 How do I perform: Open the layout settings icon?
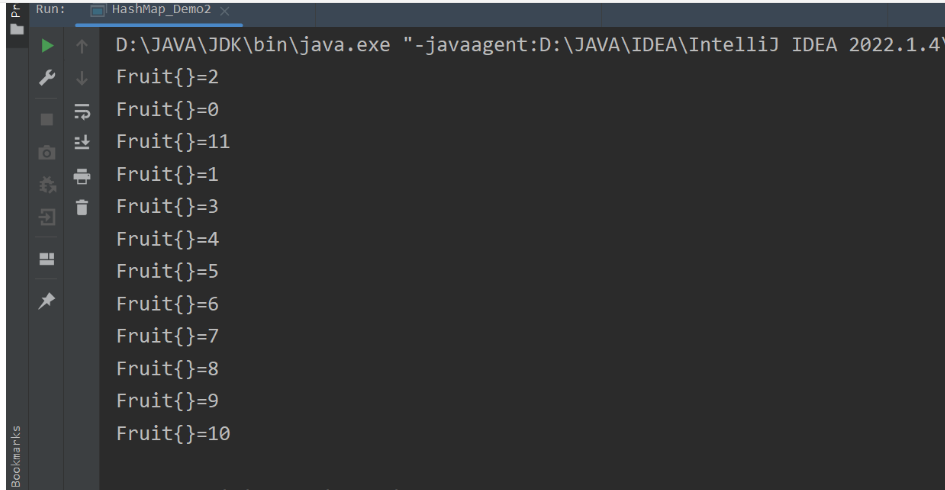[47, 259]
